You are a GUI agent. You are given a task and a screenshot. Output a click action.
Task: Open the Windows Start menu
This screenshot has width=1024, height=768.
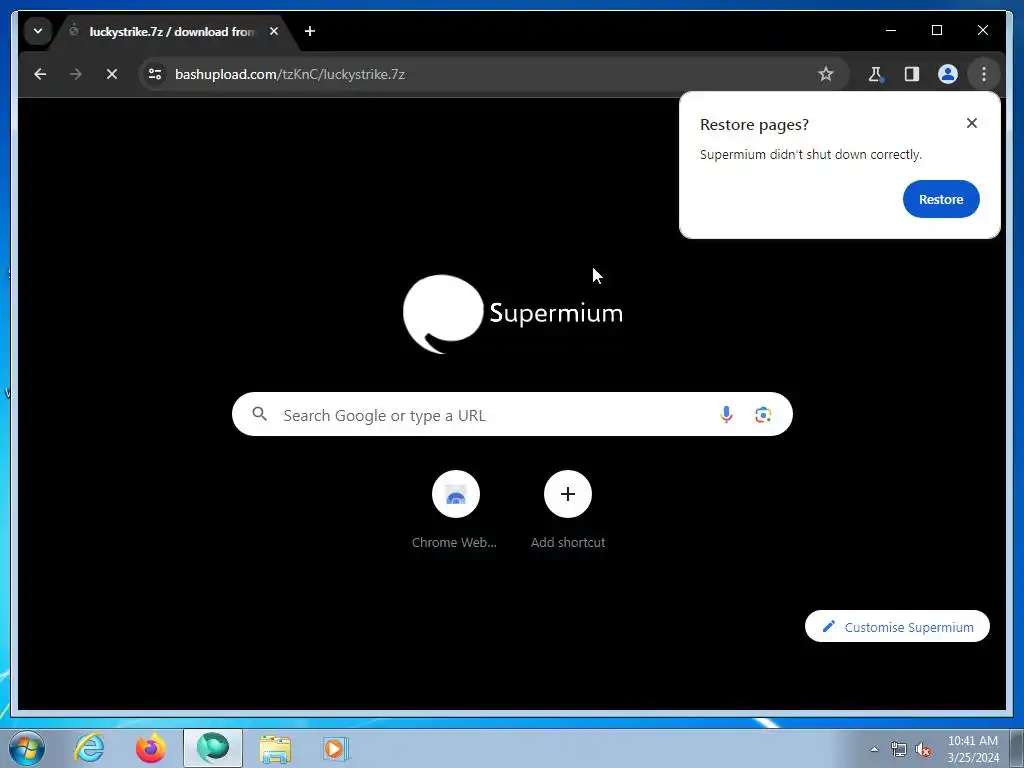click(27, 748)
